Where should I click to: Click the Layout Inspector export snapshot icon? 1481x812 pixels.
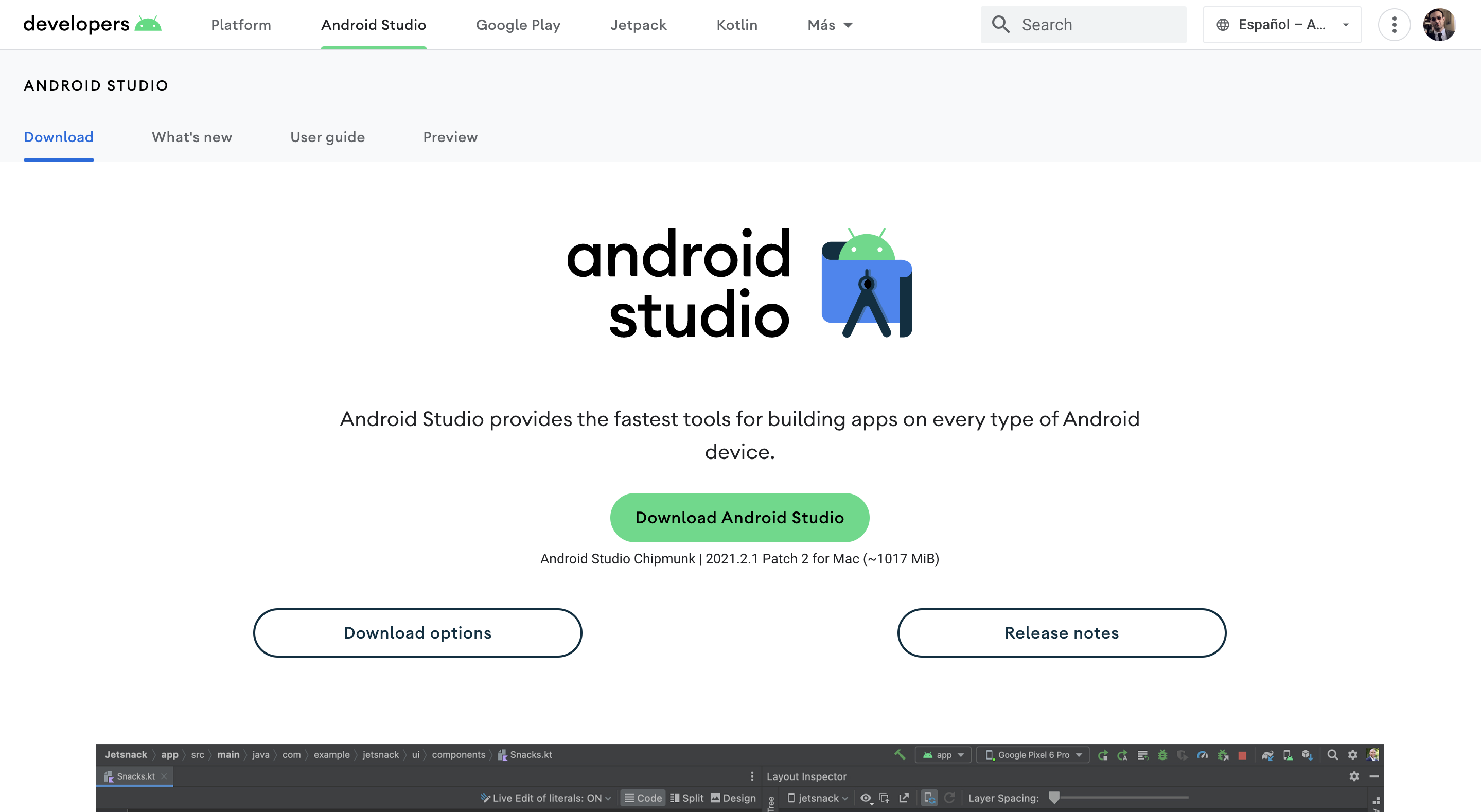pyautogui.click(x=904, y=798)
